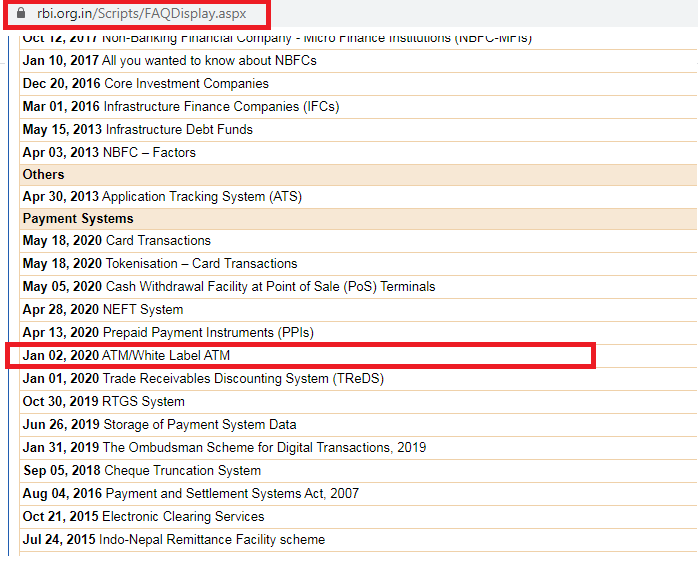Open Storage of Payment System Data FAQ
This screenshot has width=698, height=582.
click(200, 425)
